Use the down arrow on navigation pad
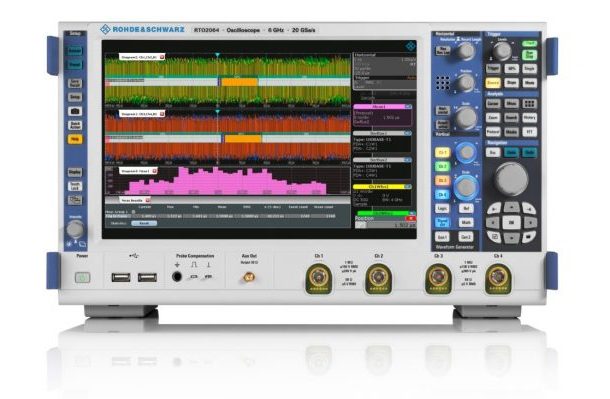This screenshot has height=399, width=610. pos(511,237)
